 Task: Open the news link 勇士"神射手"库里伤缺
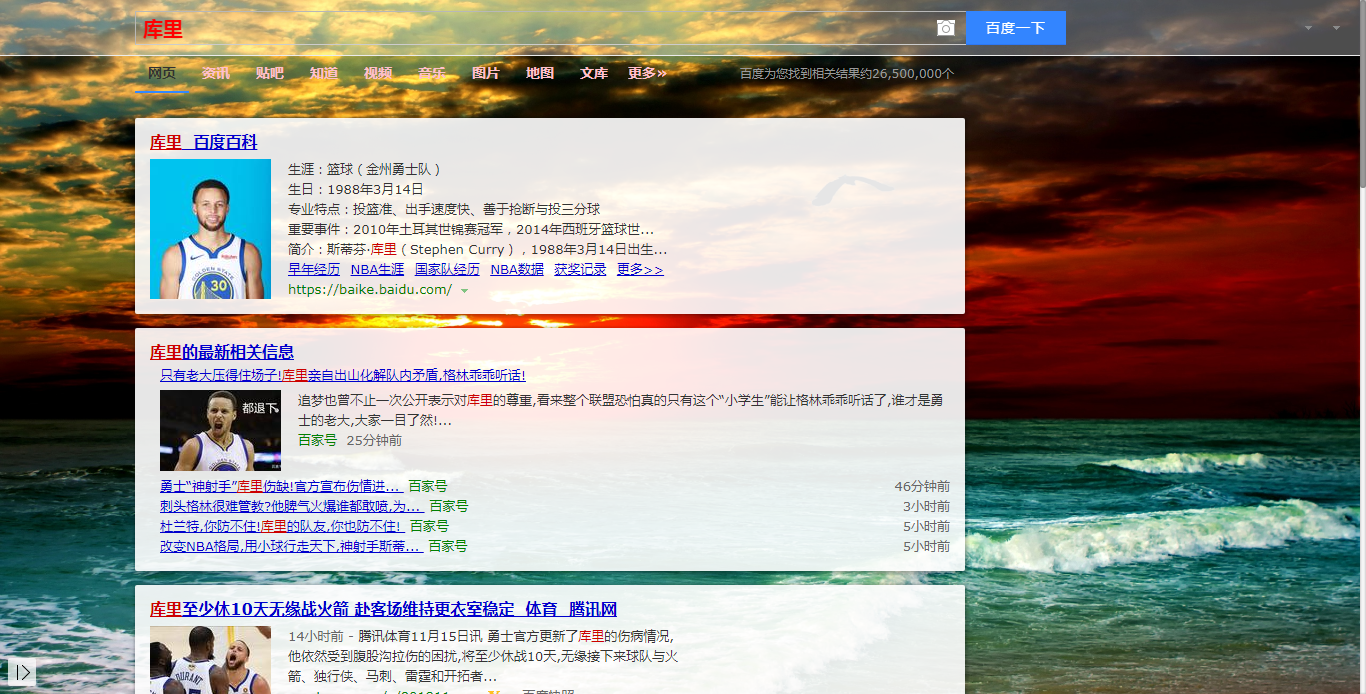281,486
